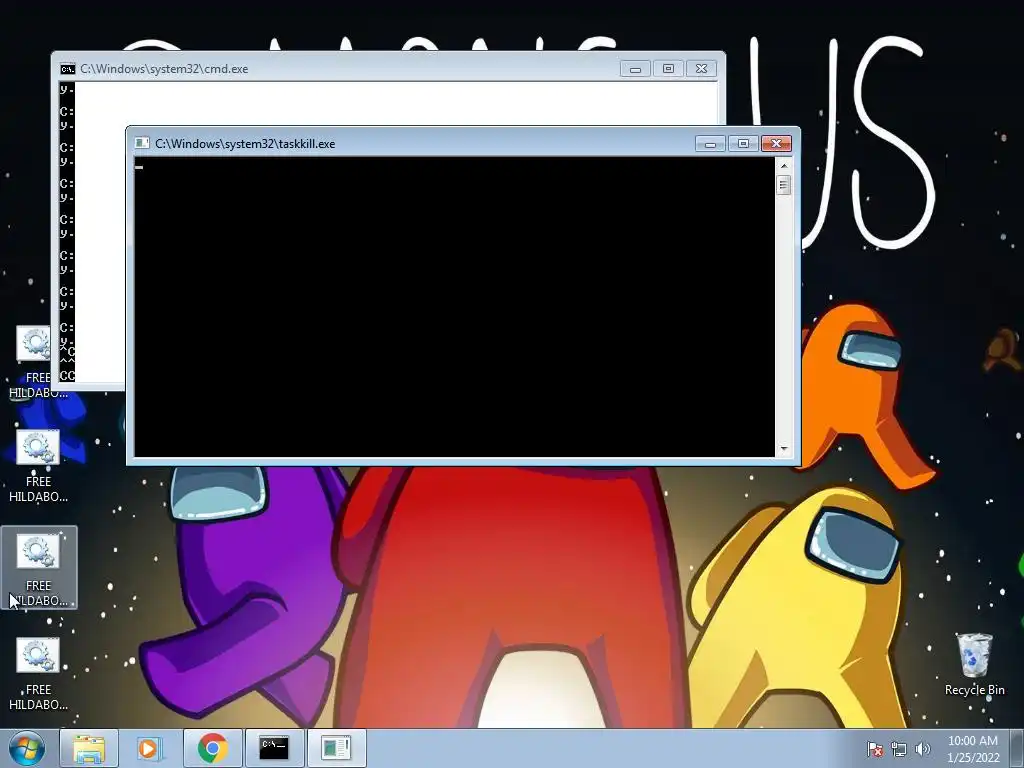Viewport: 1024px width, 768px height.
Task: Click inside the black taskkill console area
Action: pyautogui.click(x=455, y=307)
